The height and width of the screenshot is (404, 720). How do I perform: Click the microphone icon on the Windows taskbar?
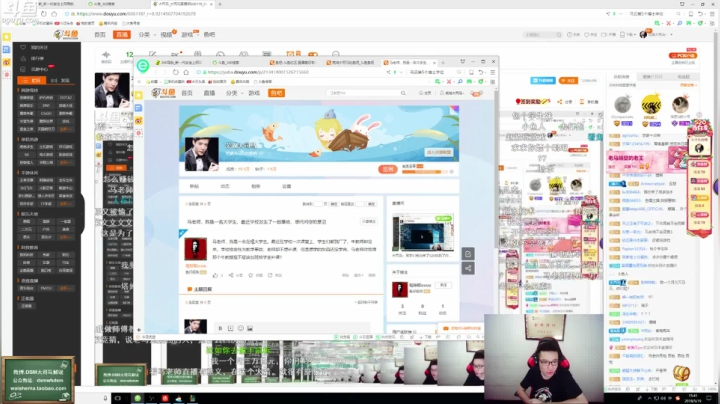point(105,398)
